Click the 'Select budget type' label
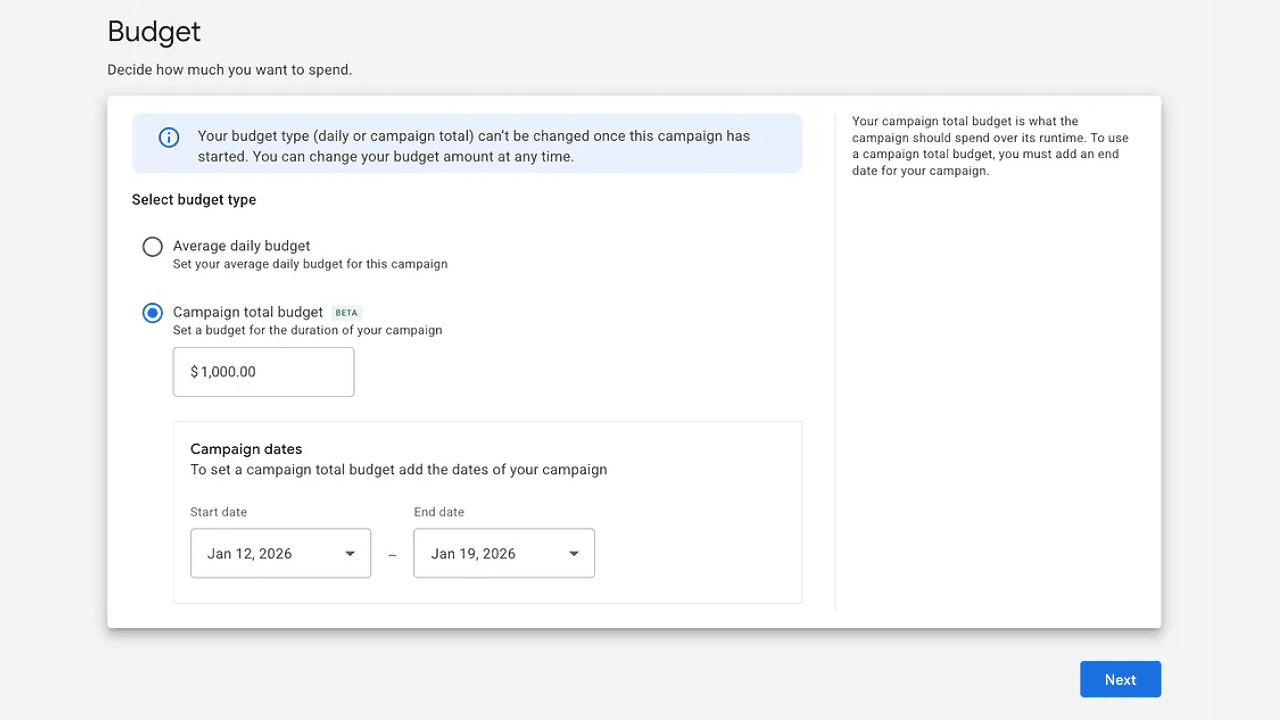The width and height of the screenshot is (1280, 720). [x=194, y=200]
